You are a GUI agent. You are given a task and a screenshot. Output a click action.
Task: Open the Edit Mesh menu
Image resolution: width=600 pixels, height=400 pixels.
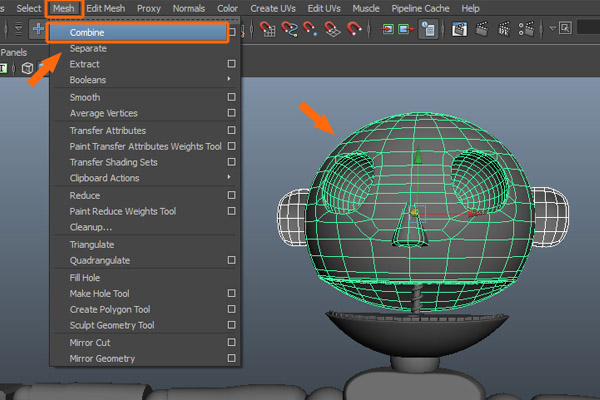105,8
